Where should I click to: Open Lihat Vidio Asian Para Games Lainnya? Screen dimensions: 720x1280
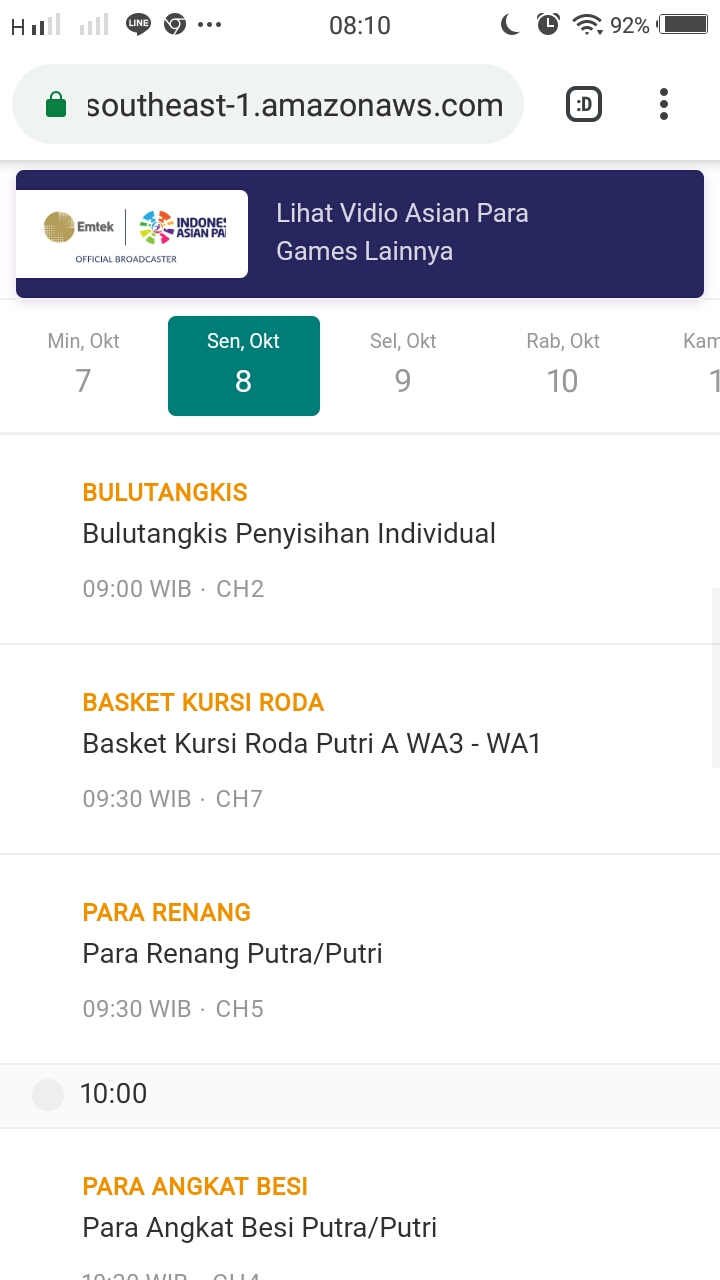[x=402, y=232]
